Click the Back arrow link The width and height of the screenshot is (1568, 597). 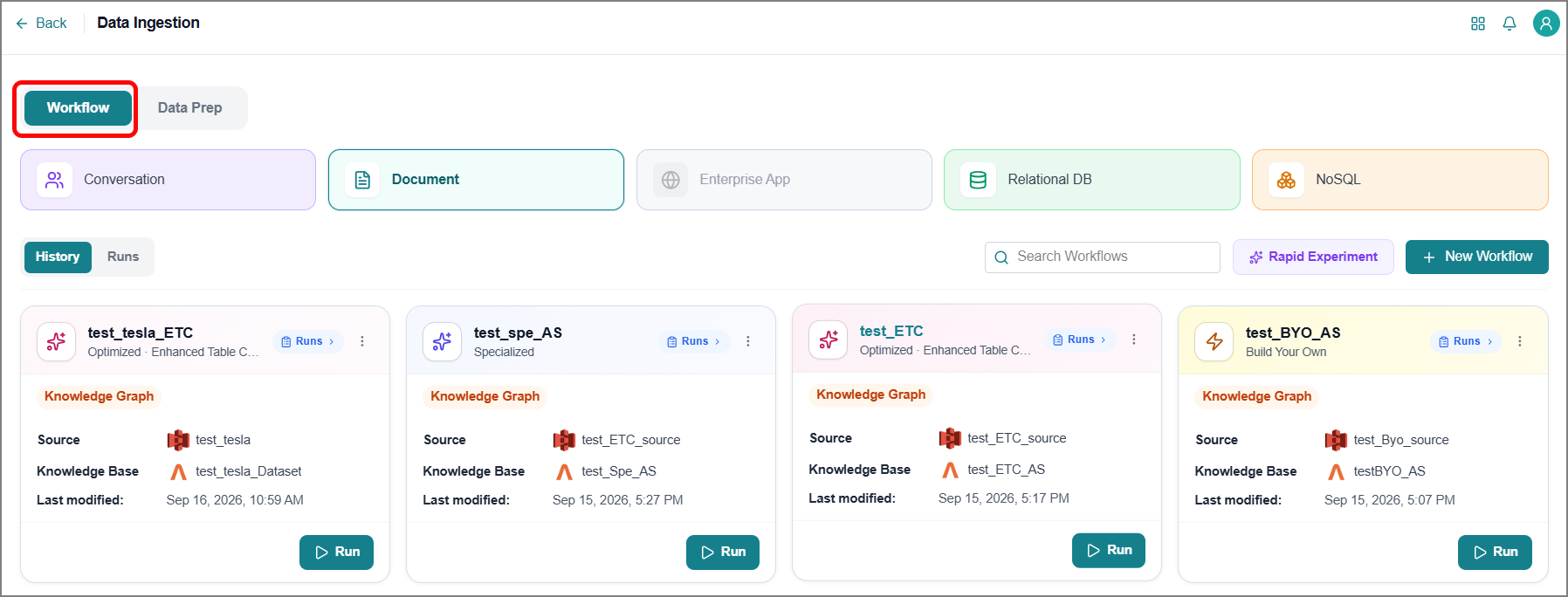pyautogui.click(x=41, y=24)
